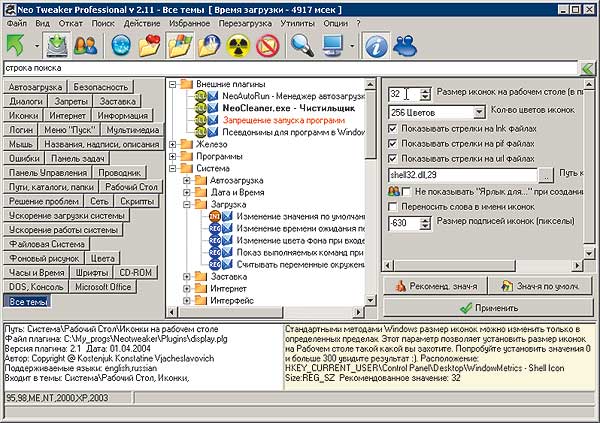Expand 'Железо' tree node
This screenshot has width=600, height=423.
click(173, 144)
